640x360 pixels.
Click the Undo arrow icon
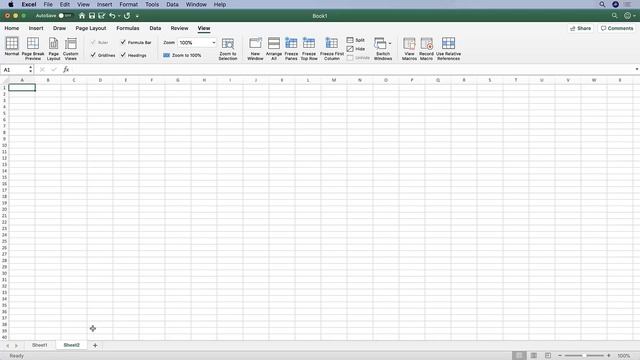click(x=112, y=16)
